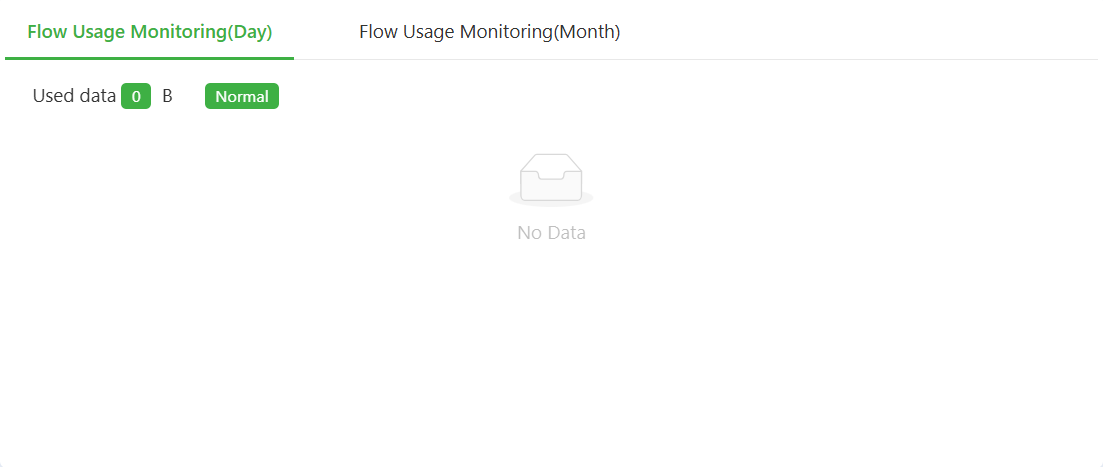
Task: Open the monthly flow usage view
Action: [490, 32]
